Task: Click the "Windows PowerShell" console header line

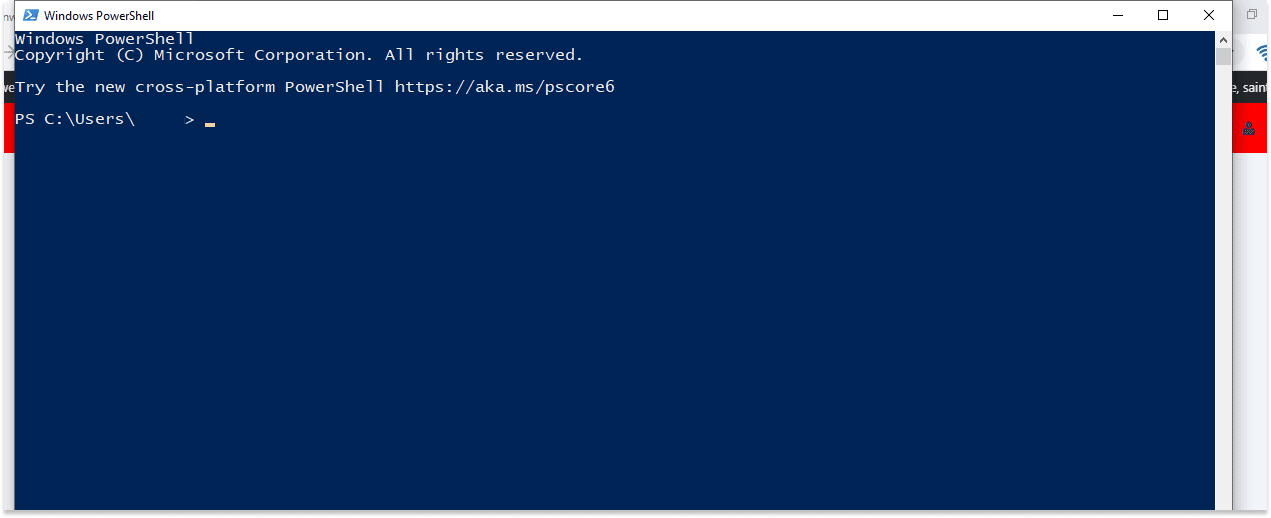Action: [104, 40]
